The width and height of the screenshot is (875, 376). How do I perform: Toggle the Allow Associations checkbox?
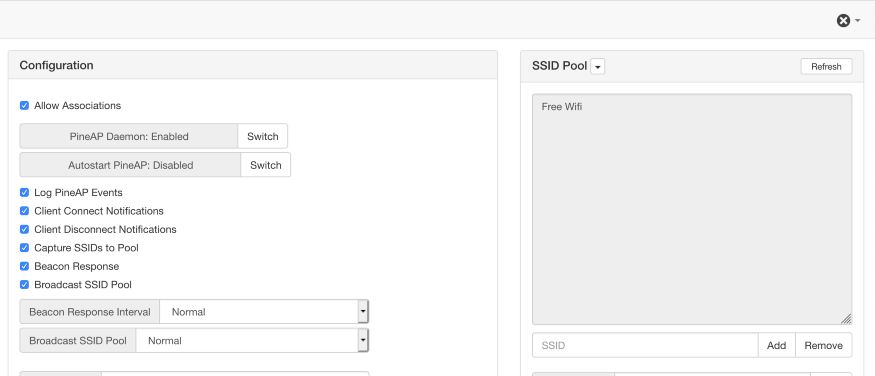(x=25, y=105)
